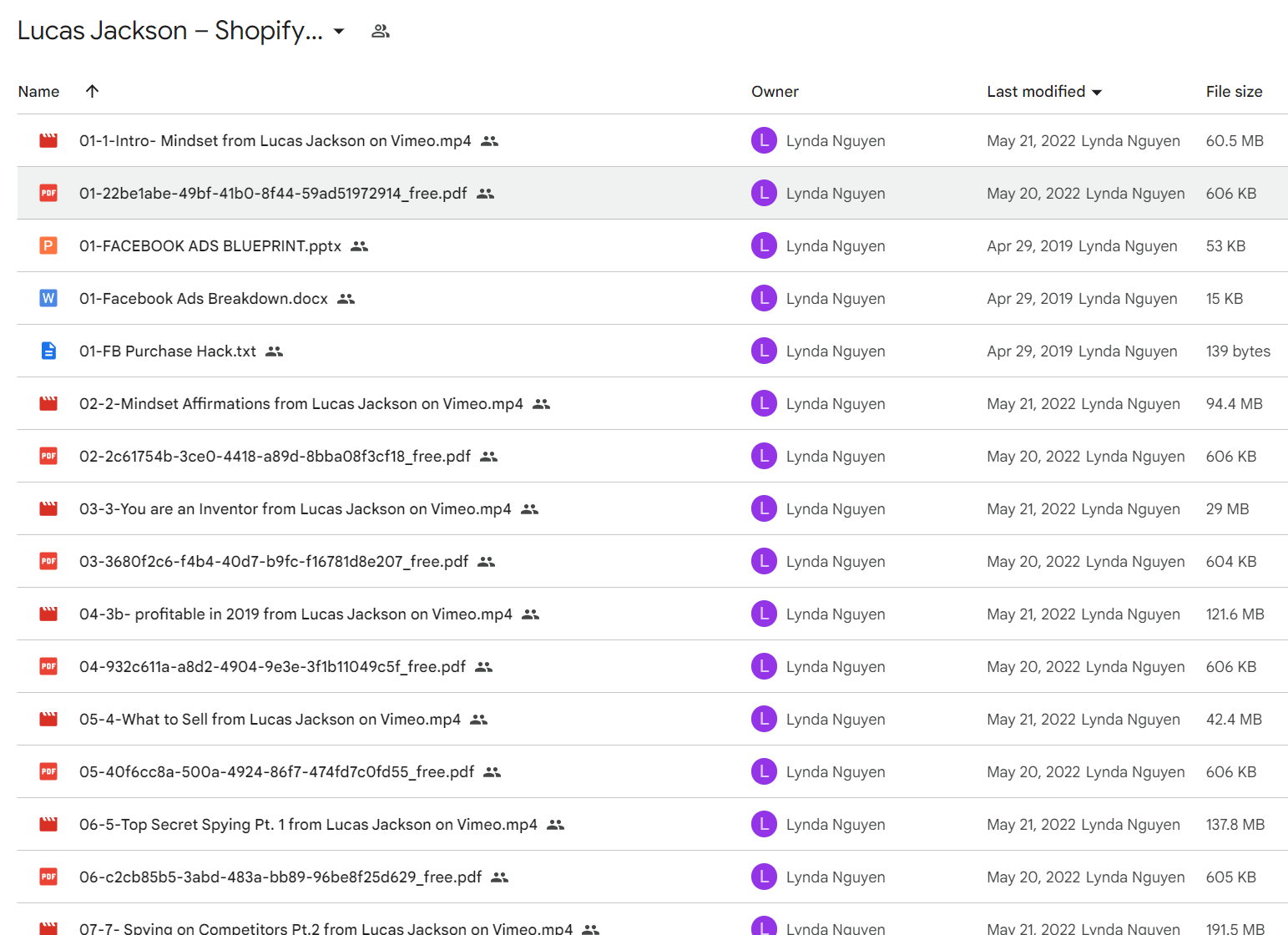
Task: Click PDF icon for 03-3680f2c6 free.pdf
Action: [x=48, y=561]
